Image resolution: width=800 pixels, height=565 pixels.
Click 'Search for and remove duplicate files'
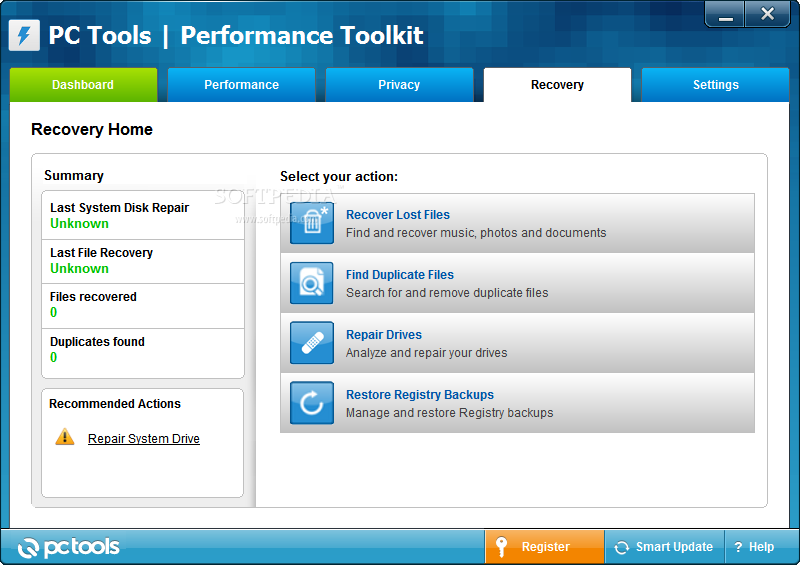(447, 292)
